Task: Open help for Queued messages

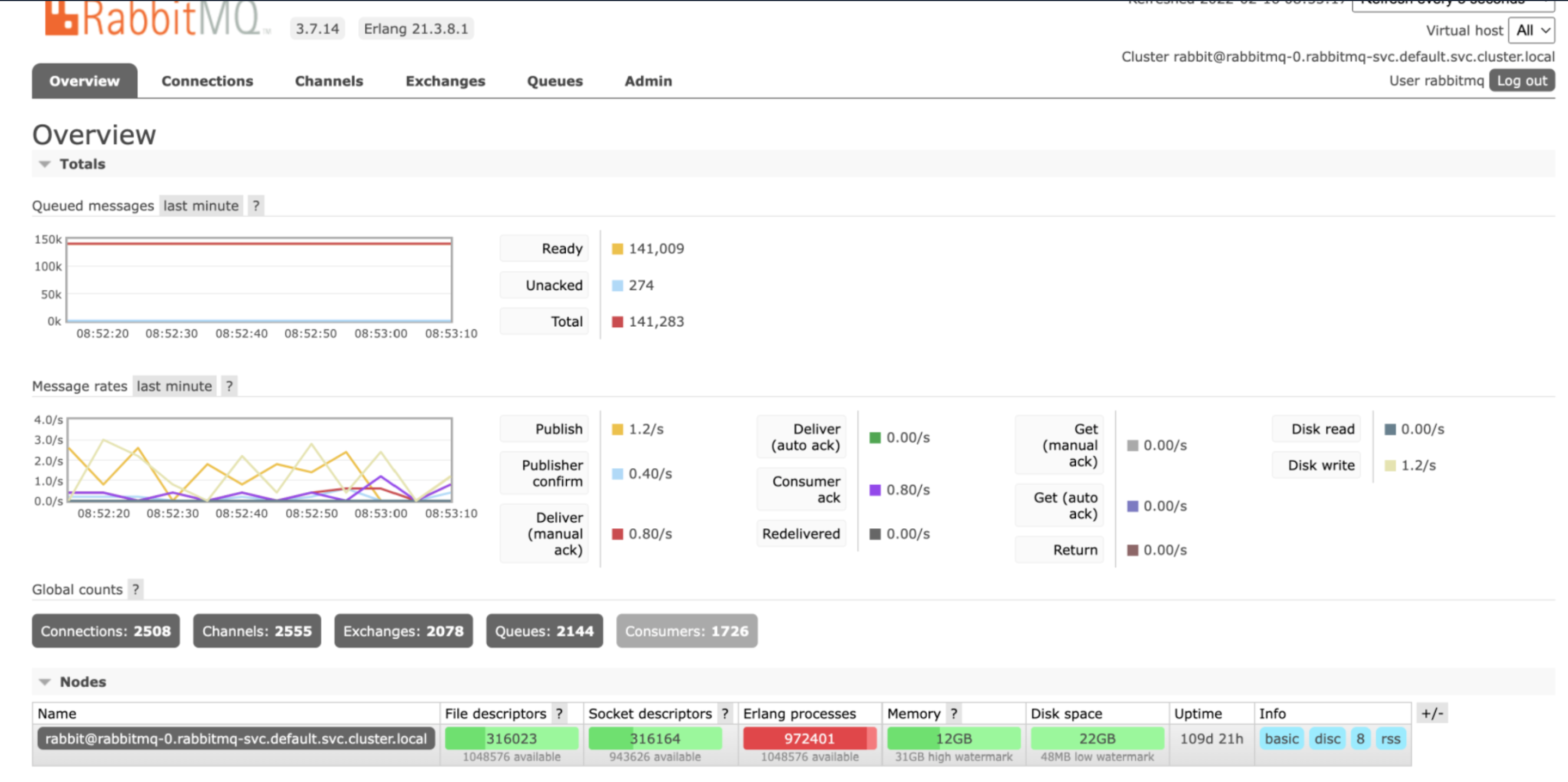Action: point(256,206)
